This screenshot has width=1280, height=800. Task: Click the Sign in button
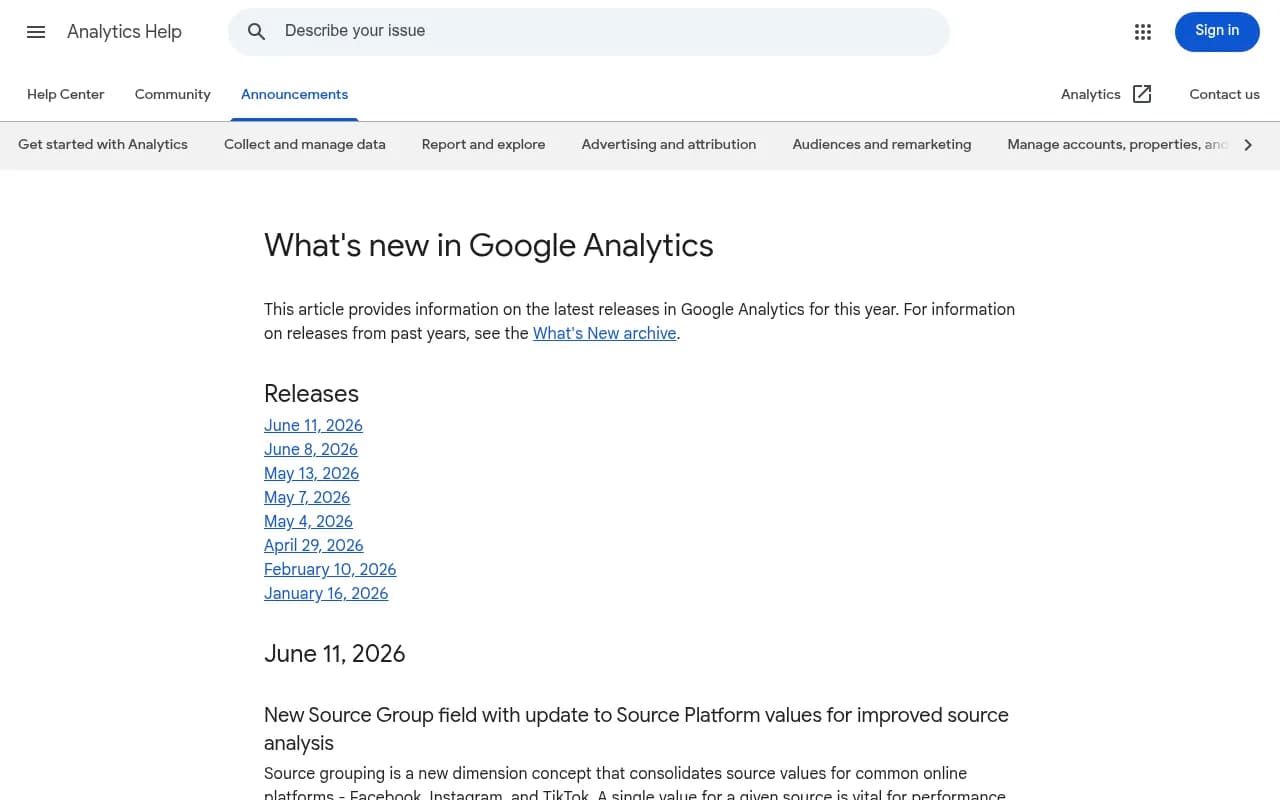click(1217, 32)
